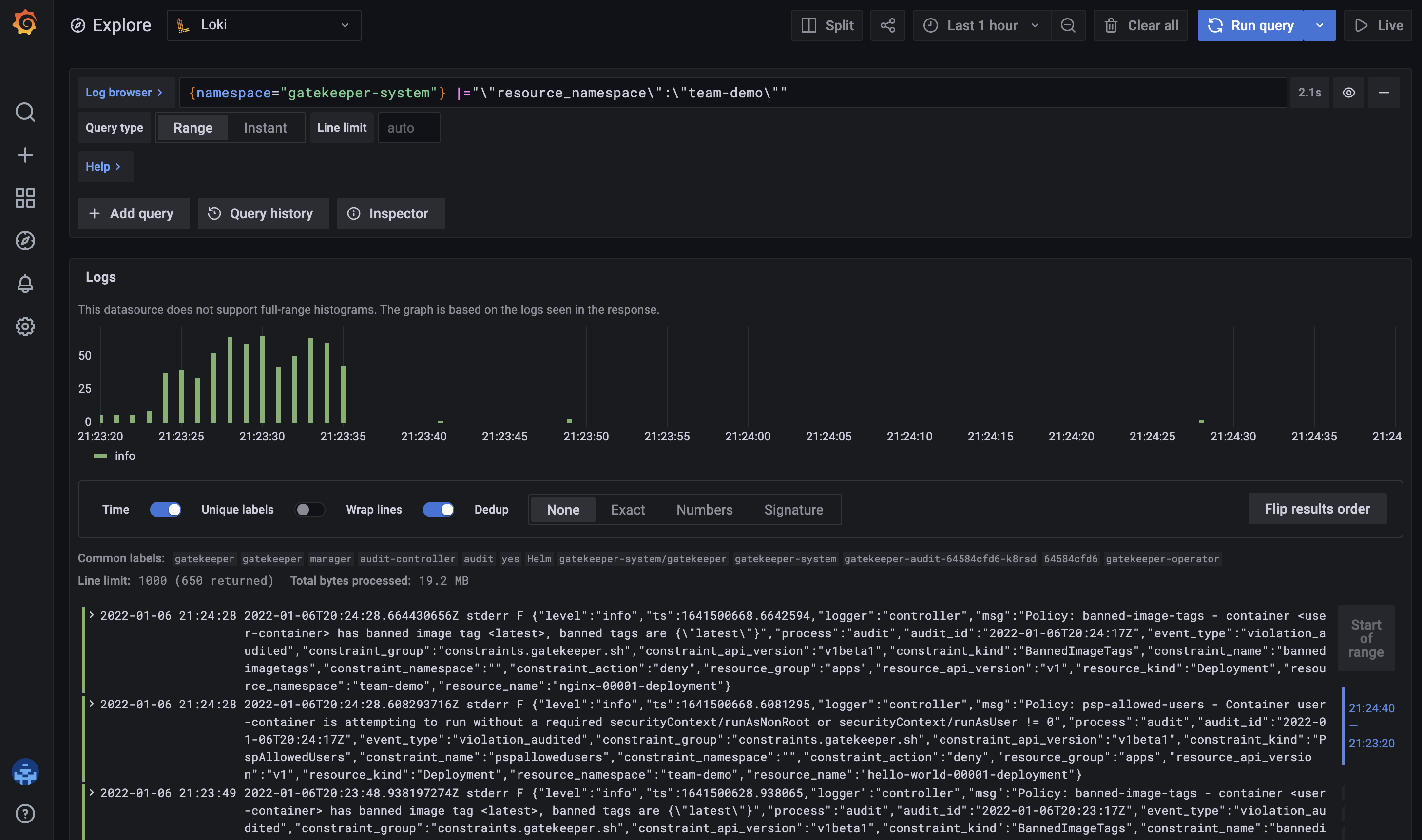Image resolution: width=1422 pixels, height=840 pixels.
Task: Open the sidebar search icon
Action: (25, 112)
